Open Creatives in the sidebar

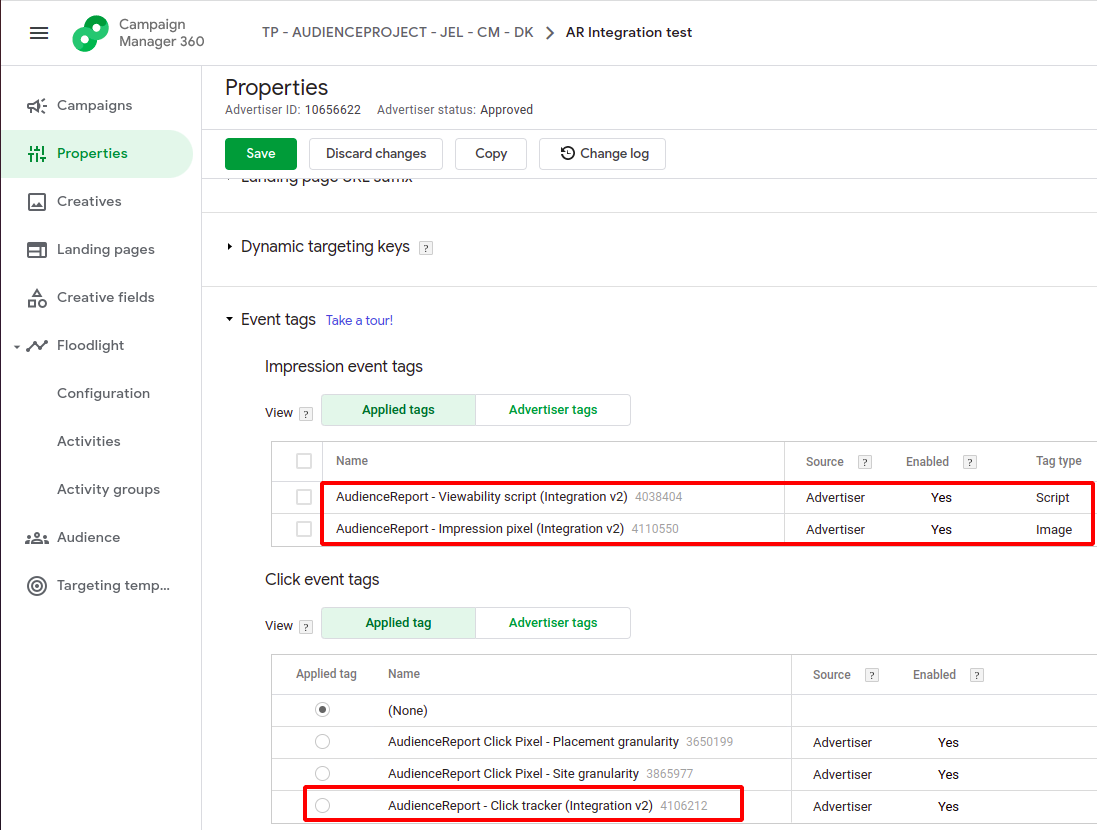[x=89, y=202]
